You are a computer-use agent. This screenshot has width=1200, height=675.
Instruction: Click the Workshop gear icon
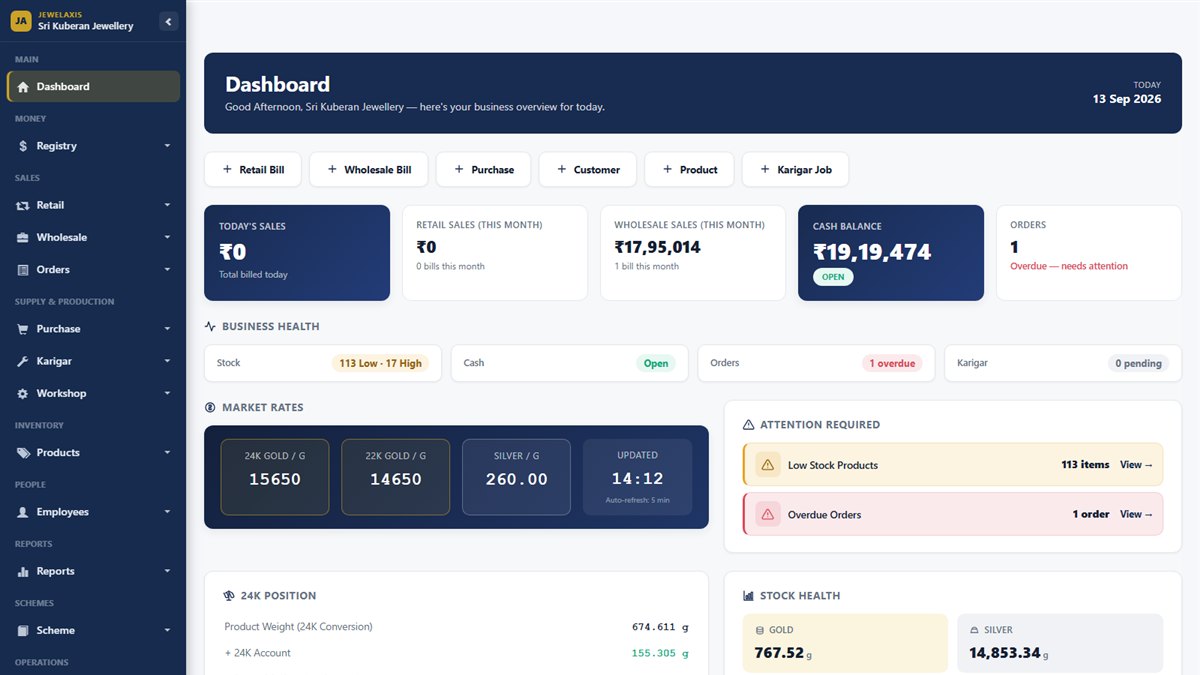[x=23, y=394]
